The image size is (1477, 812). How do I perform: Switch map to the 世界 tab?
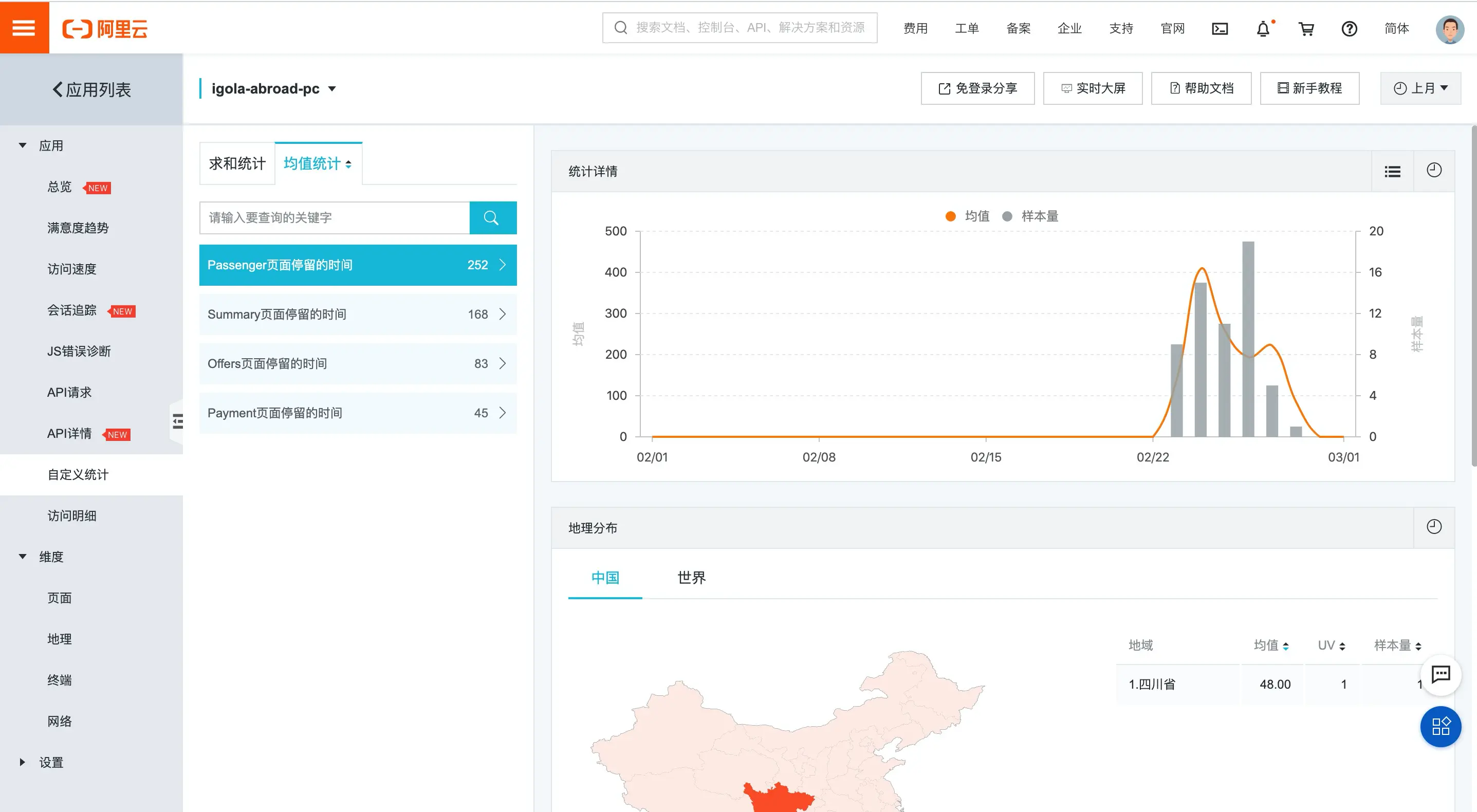691,578
